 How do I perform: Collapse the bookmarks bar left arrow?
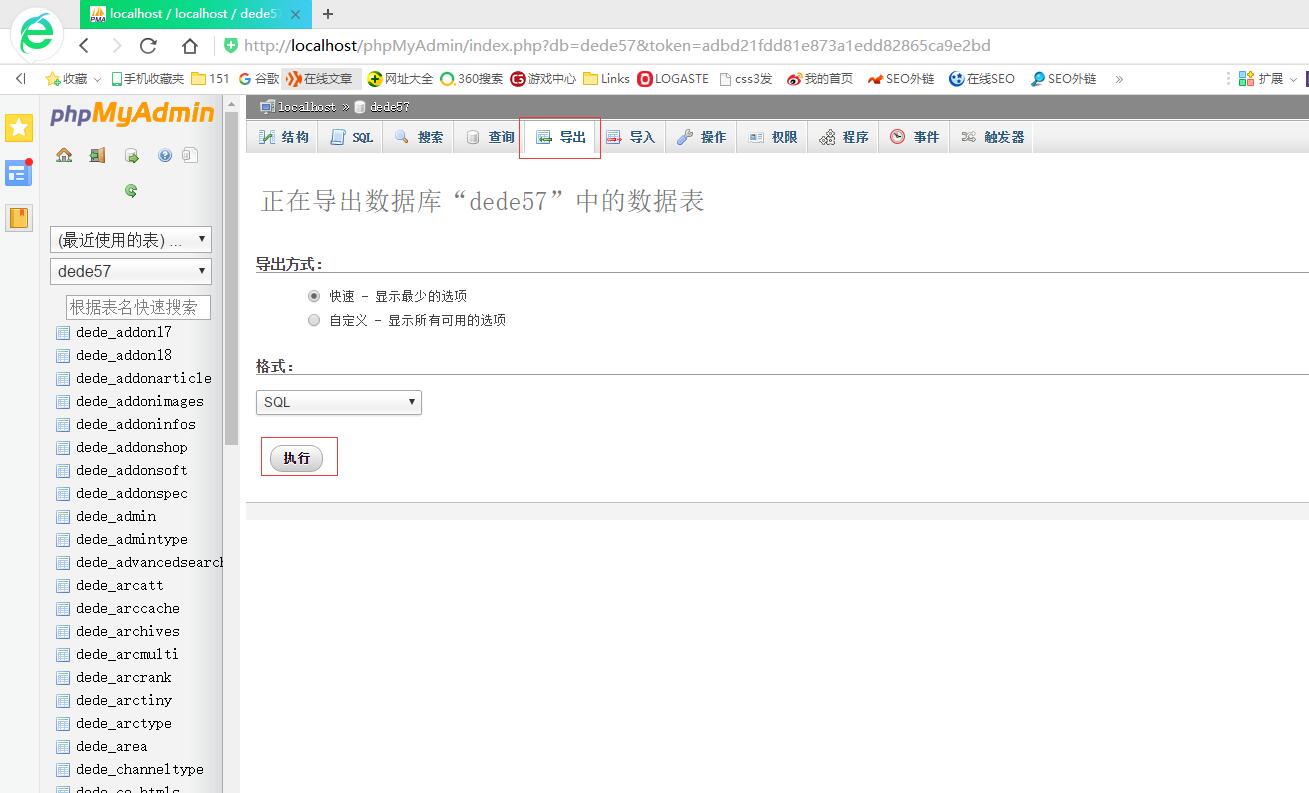click(20, 78)
